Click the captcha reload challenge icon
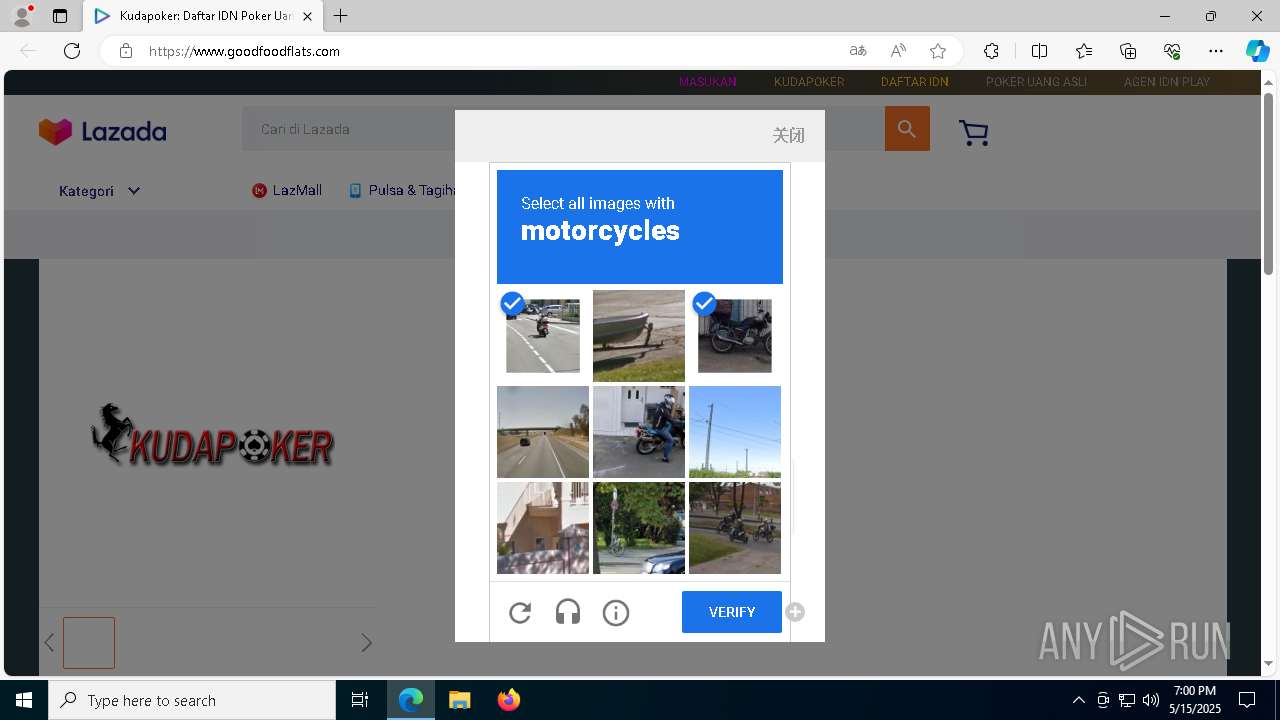Viewport: 1280px width, 720px height. point(520,612)
